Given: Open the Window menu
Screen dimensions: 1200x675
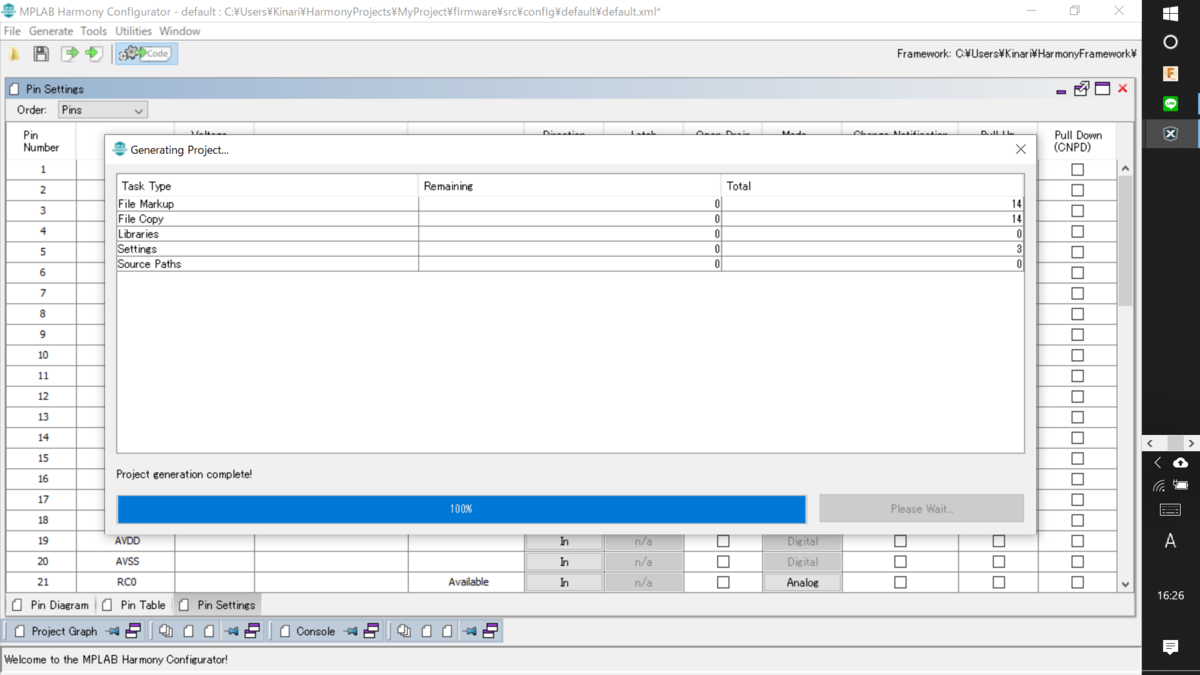Looking at the screenshot, I should point(180,31).
